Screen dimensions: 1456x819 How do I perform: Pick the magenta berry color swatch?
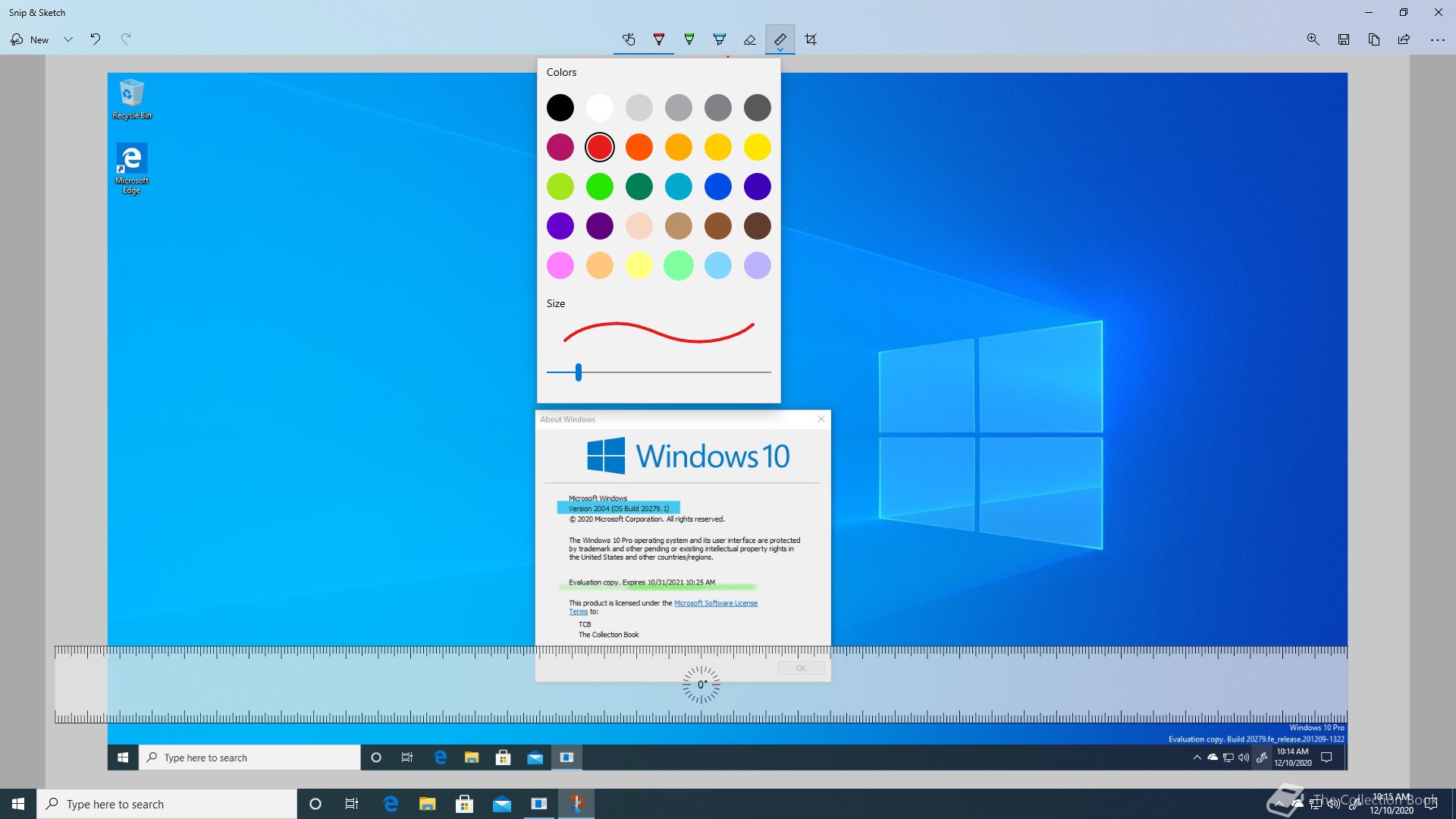click(x=560, y=147)
